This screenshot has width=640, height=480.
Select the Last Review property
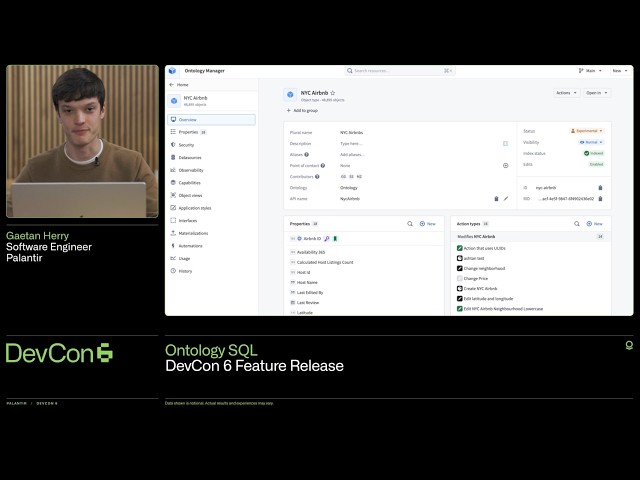[x=308, y=303]
